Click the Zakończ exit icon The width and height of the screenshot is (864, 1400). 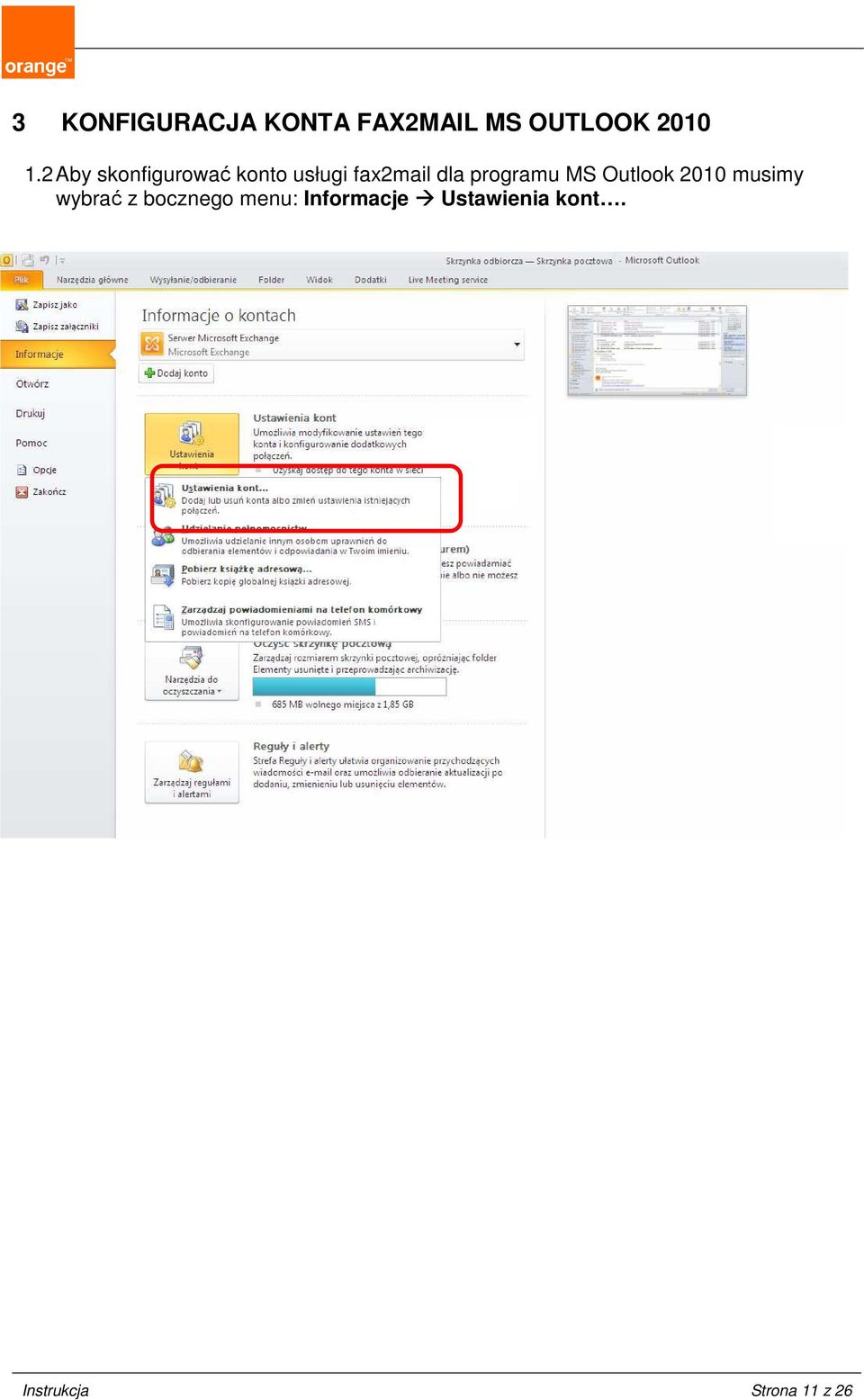pyautogui.click(x=22, y=492)
